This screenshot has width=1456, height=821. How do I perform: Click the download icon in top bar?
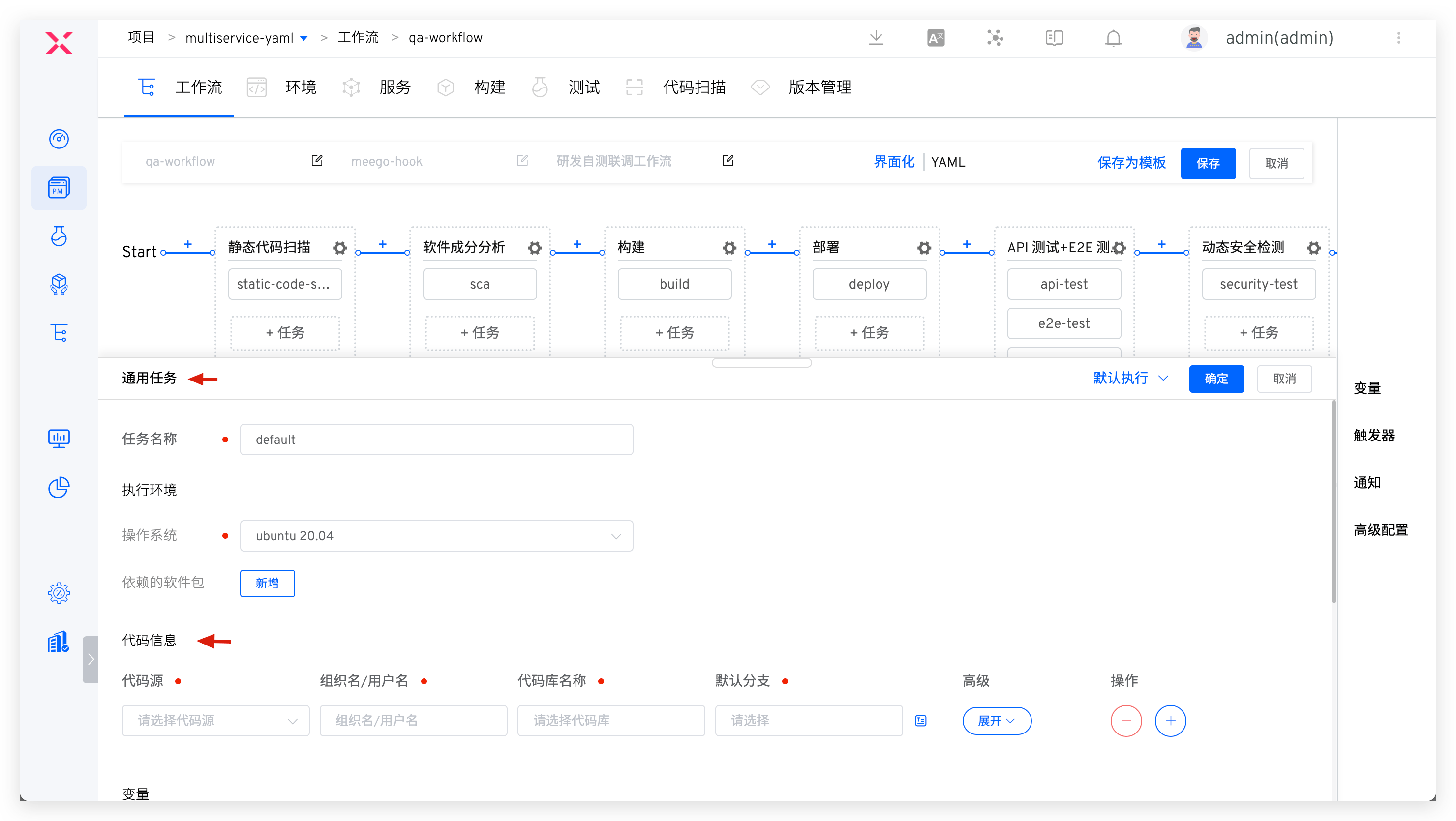(x=876, y=38)
